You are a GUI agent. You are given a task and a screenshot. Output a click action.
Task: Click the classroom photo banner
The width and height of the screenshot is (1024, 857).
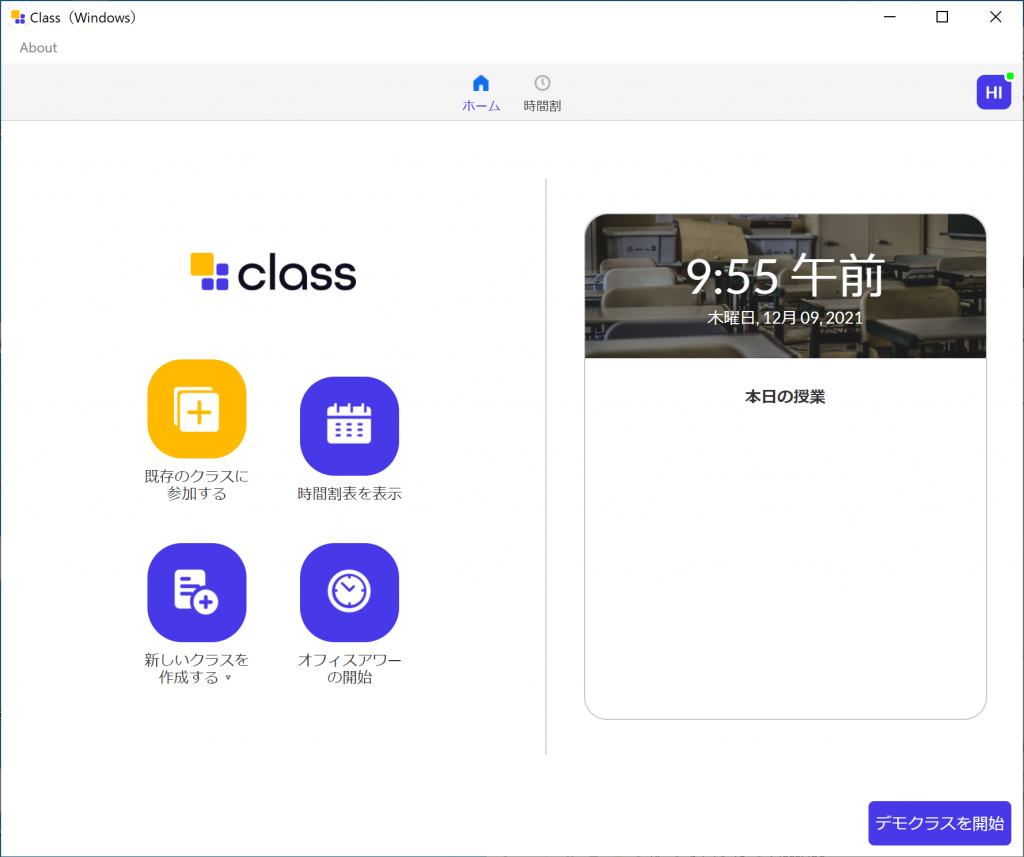coord(785,285)
